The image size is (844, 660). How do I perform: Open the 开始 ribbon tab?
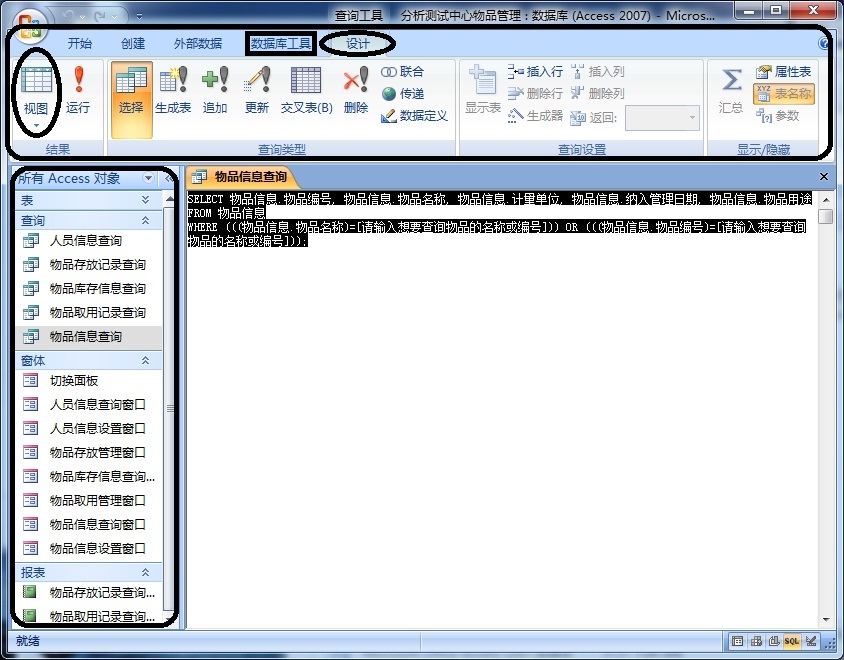tap(80, 44)
